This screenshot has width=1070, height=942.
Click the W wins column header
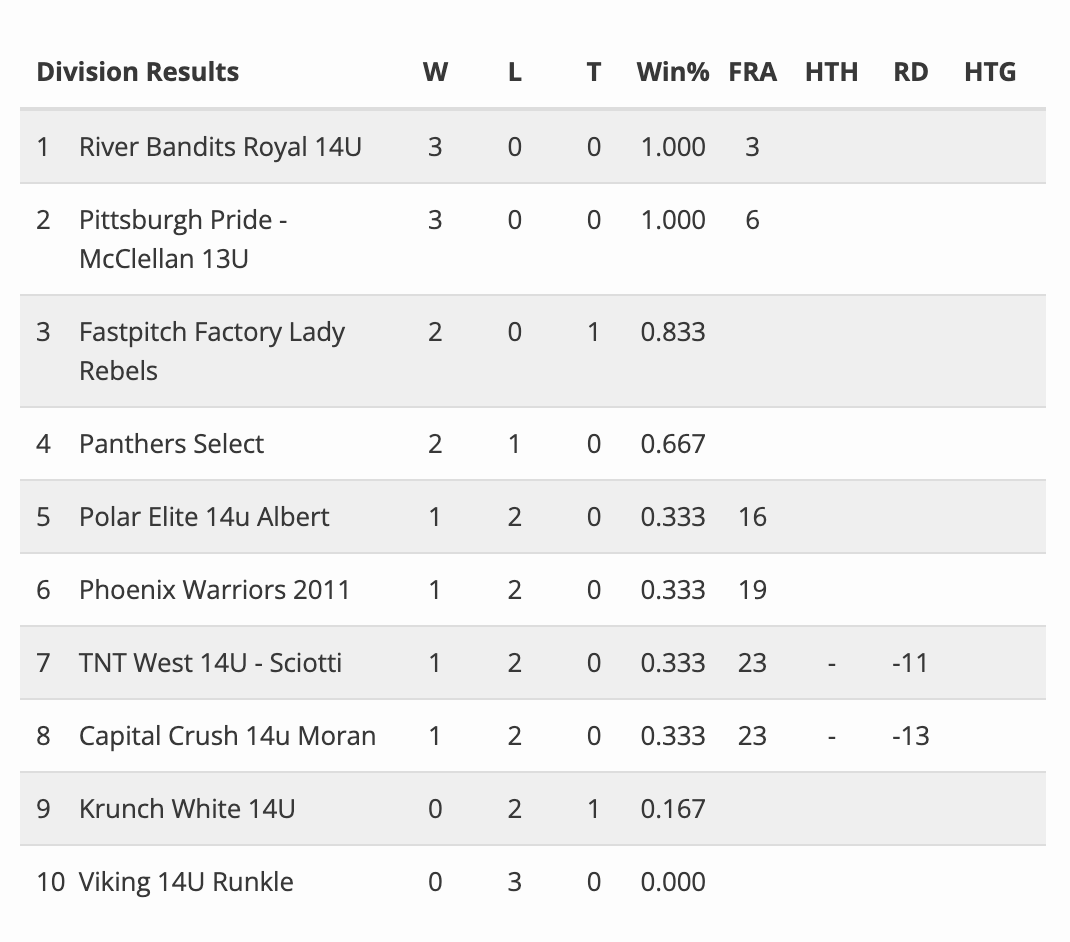click(x=435, y=72)
